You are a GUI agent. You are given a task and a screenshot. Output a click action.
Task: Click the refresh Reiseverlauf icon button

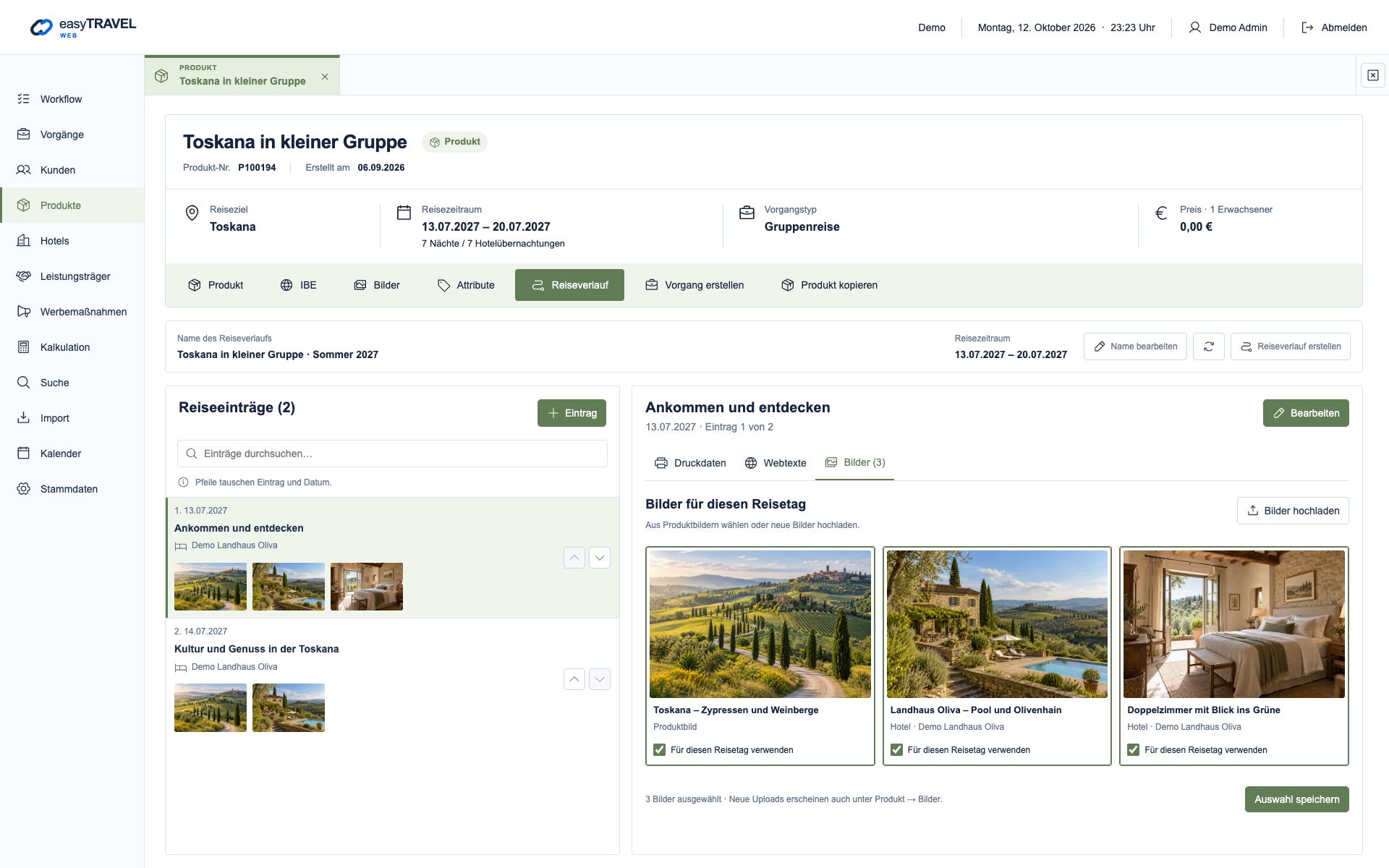tap(1209, 346)
